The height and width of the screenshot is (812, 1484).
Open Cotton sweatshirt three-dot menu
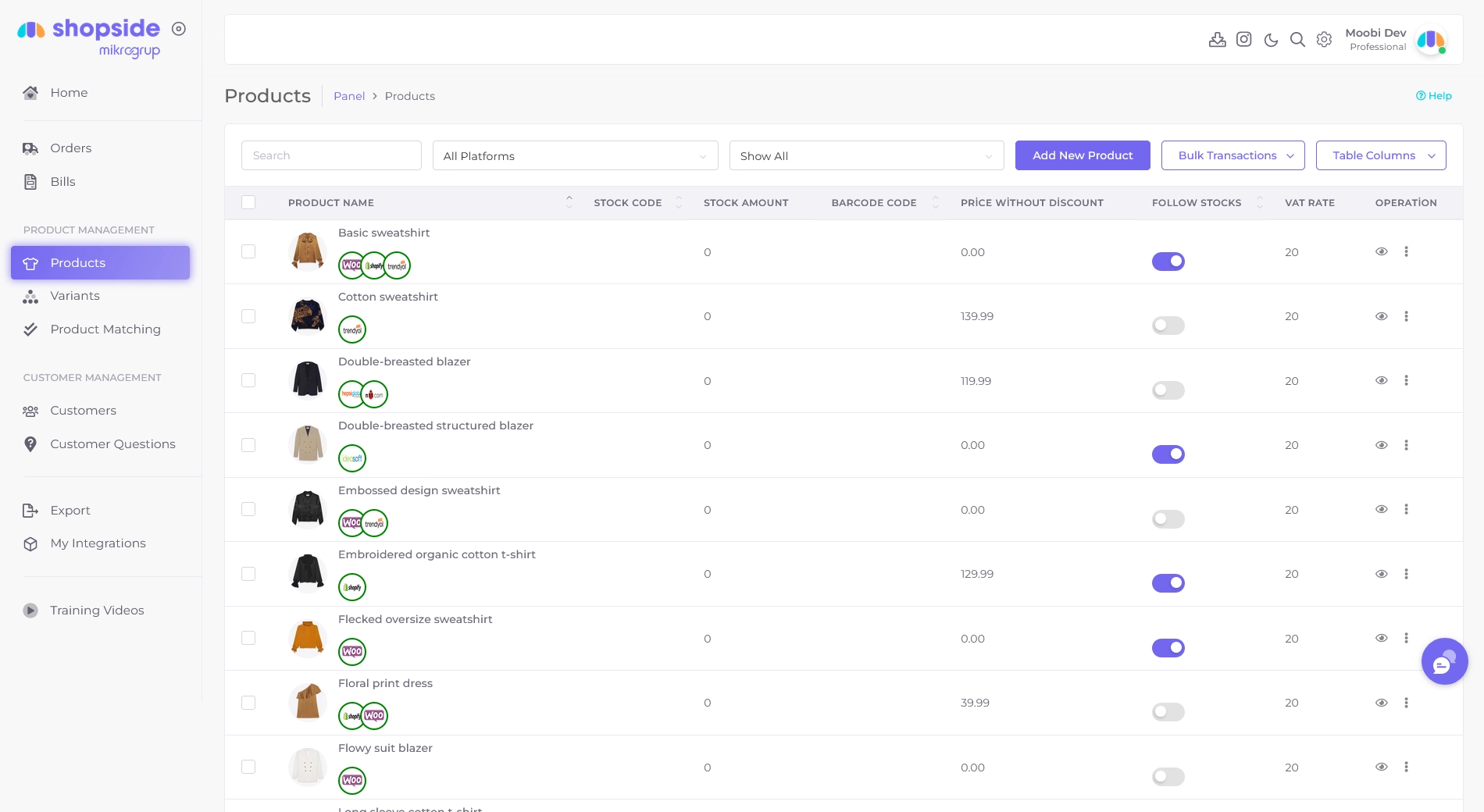tap(1406, 316)
